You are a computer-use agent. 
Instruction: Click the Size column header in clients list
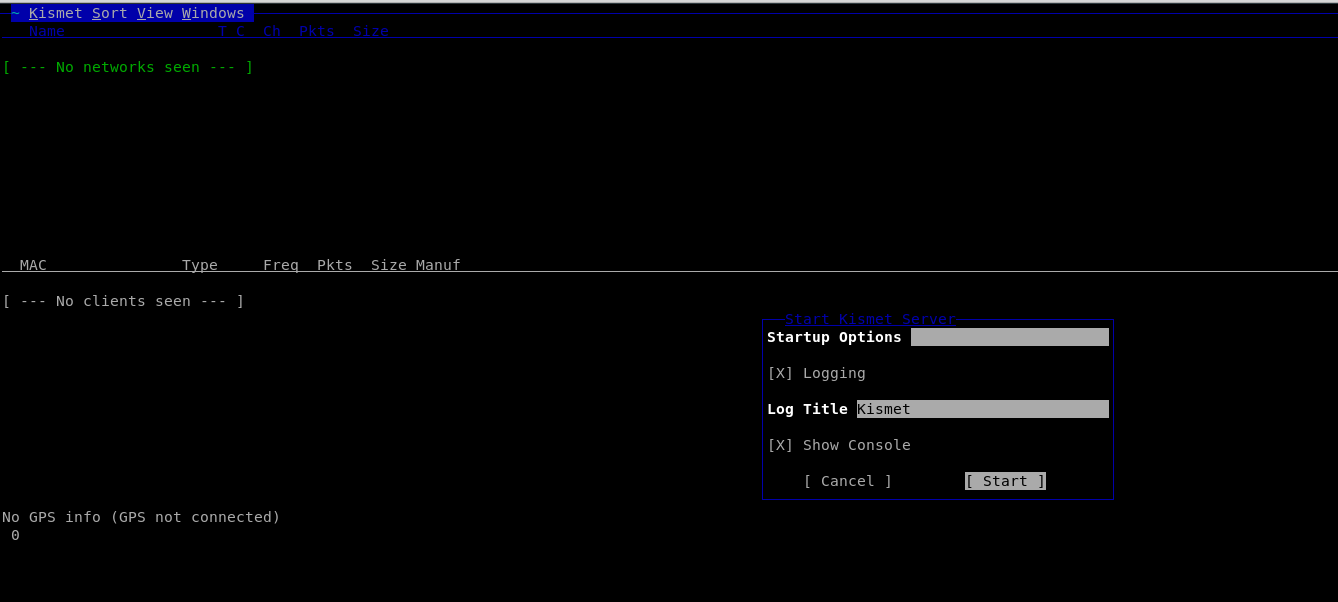pos(389,265)
